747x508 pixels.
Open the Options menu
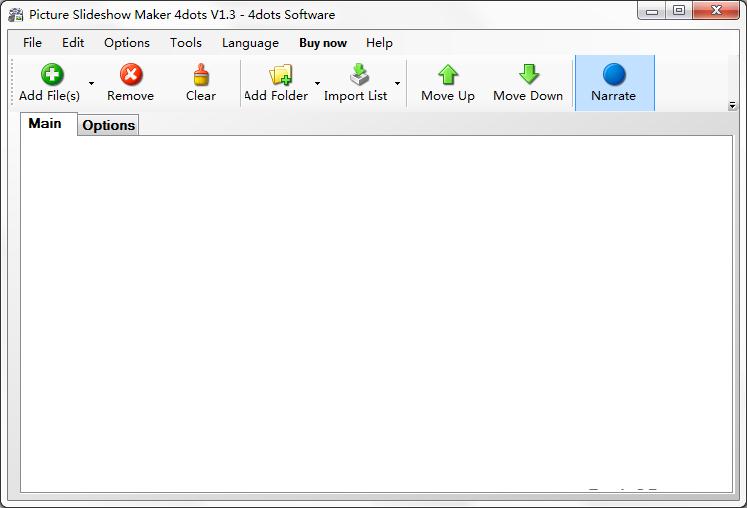click(x=127, y=43)
